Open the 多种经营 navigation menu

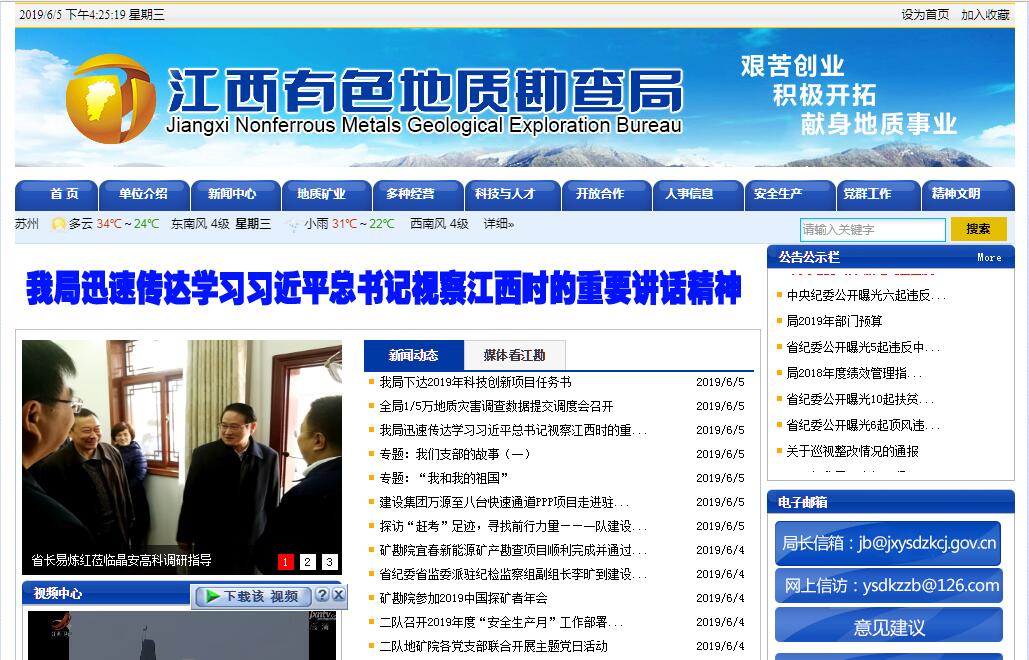(x=417, y=194)
